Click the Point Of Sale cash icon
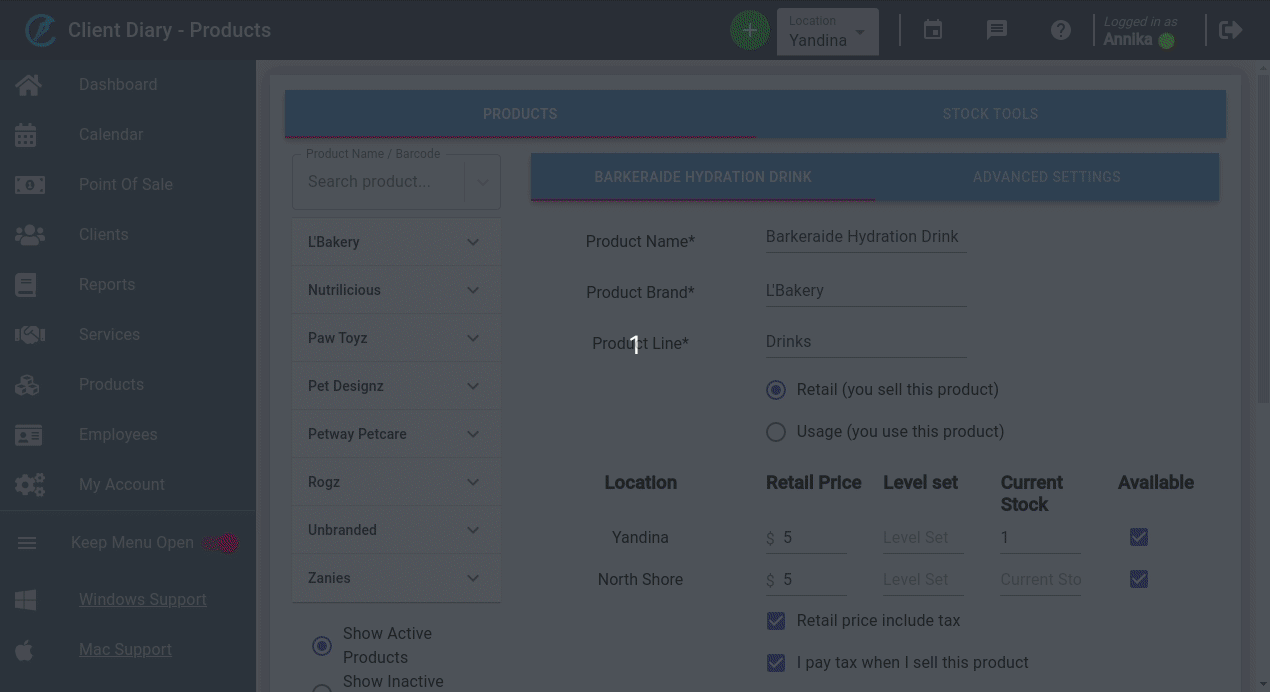Screen dimensions: 1270x692 click(x=30, y=185)
